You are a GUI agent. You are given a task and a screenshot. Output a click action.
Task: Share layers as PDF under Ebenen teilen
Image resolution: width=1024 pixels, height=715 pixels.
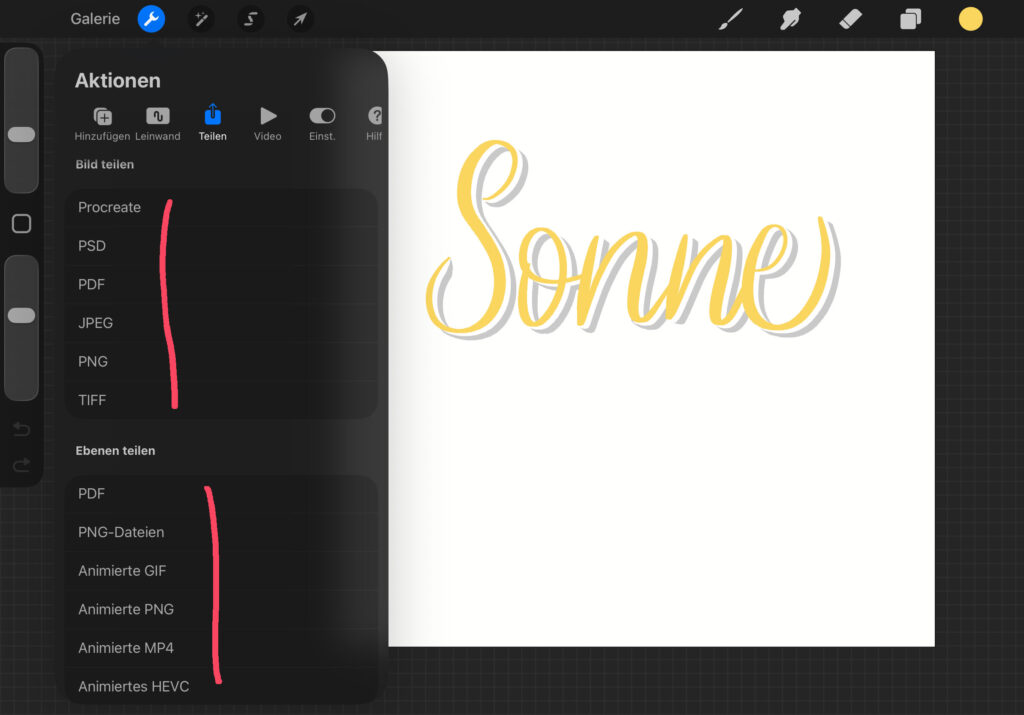(x=222, y=494)
